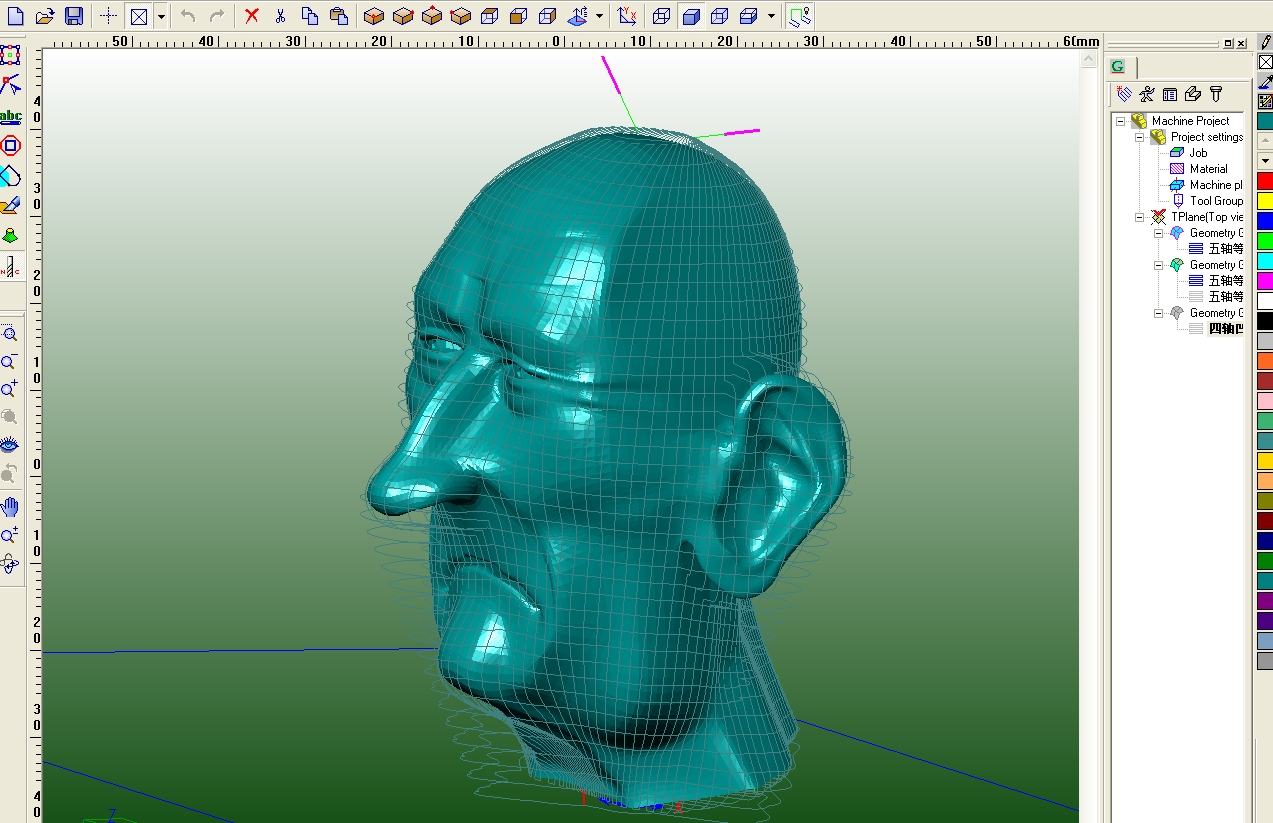1273x823 pixels.
Task: Select the pencil edit tool on left toolbar
Action: pos(11,206)
